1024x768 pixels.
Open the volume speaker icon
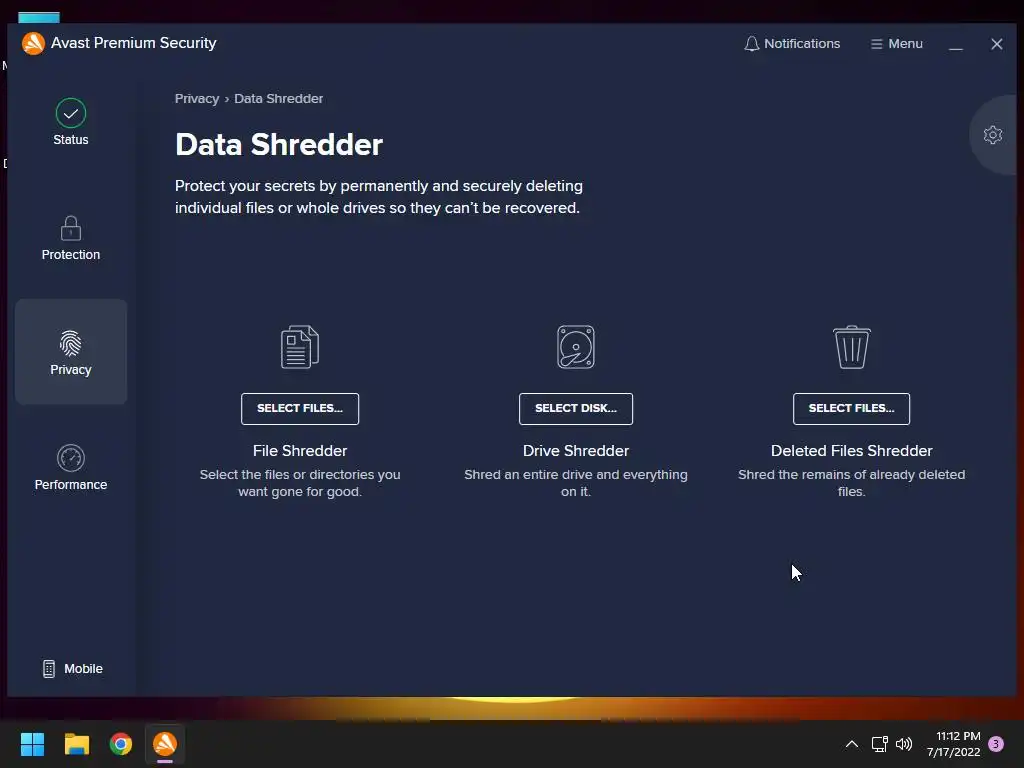904,744
